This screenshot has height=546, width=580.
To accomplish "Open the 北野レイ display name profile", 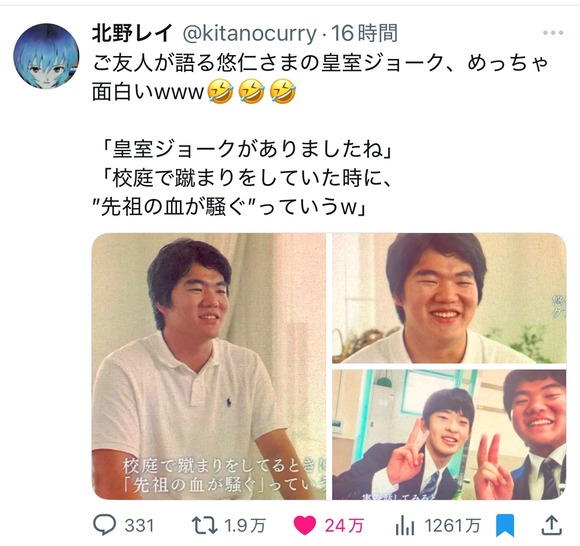I will 132,34.
